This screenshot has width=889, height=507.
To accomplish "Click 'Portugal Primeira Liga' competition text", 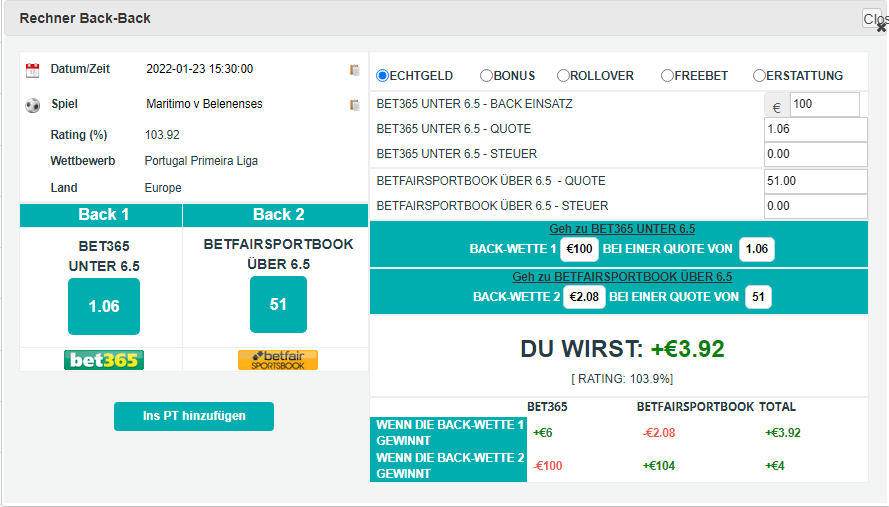I will pos(201,161).
